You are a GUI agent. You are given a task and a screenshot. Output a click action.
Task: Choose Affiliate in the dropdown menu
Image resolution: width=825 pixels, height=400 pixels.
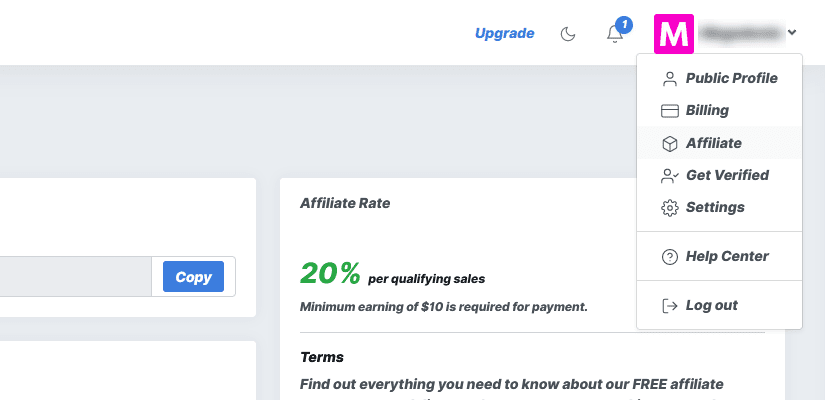click(x=719, y=143)
